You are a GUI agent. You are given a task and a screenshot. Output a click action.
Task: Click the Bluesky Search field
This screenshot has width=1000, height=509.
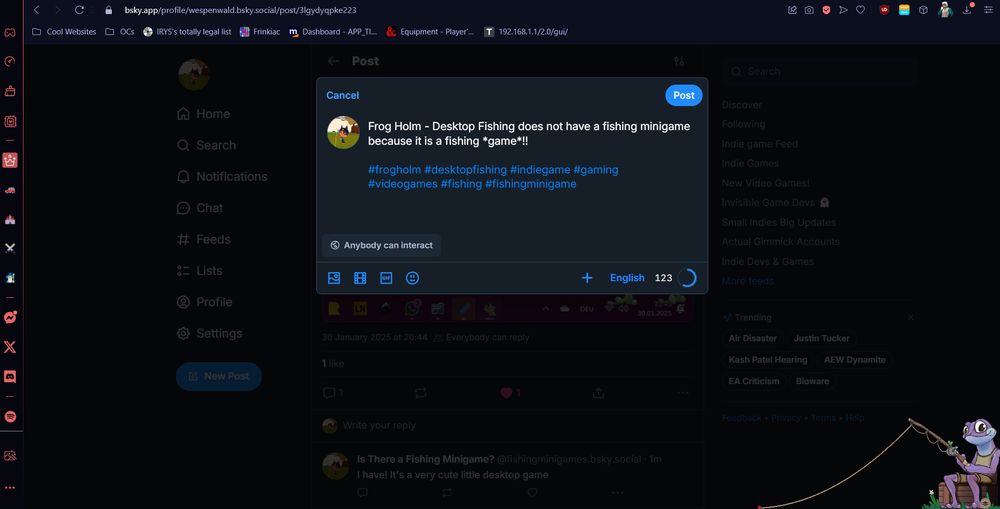coord(819,71)
